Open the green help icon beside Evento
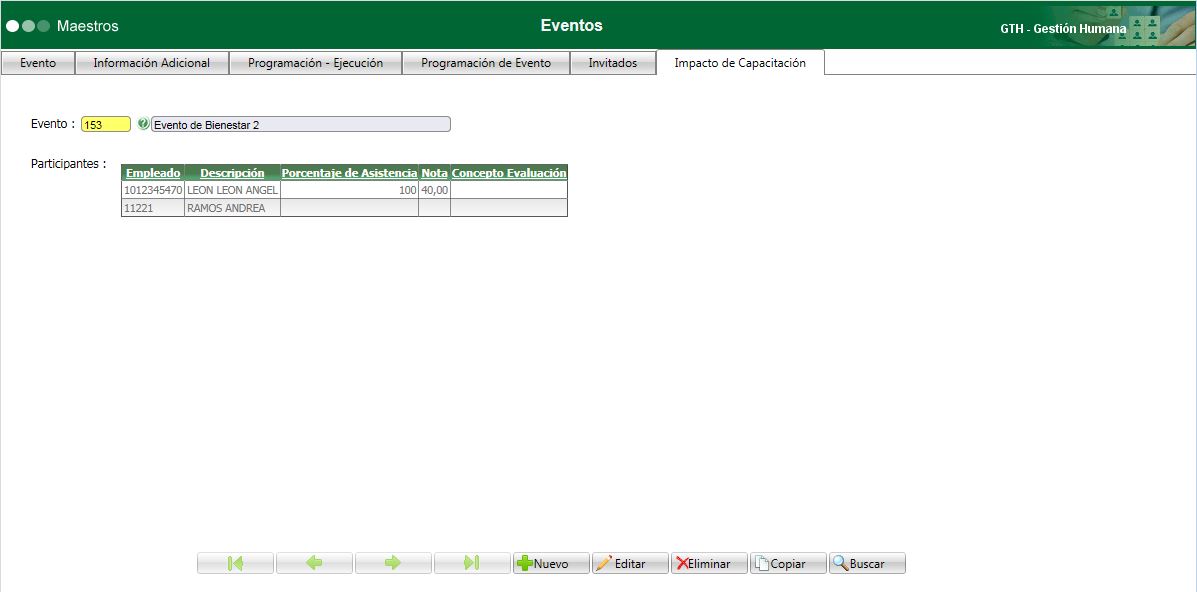The width and height of the screenshot is (1197, 592). tap(143, 124)
